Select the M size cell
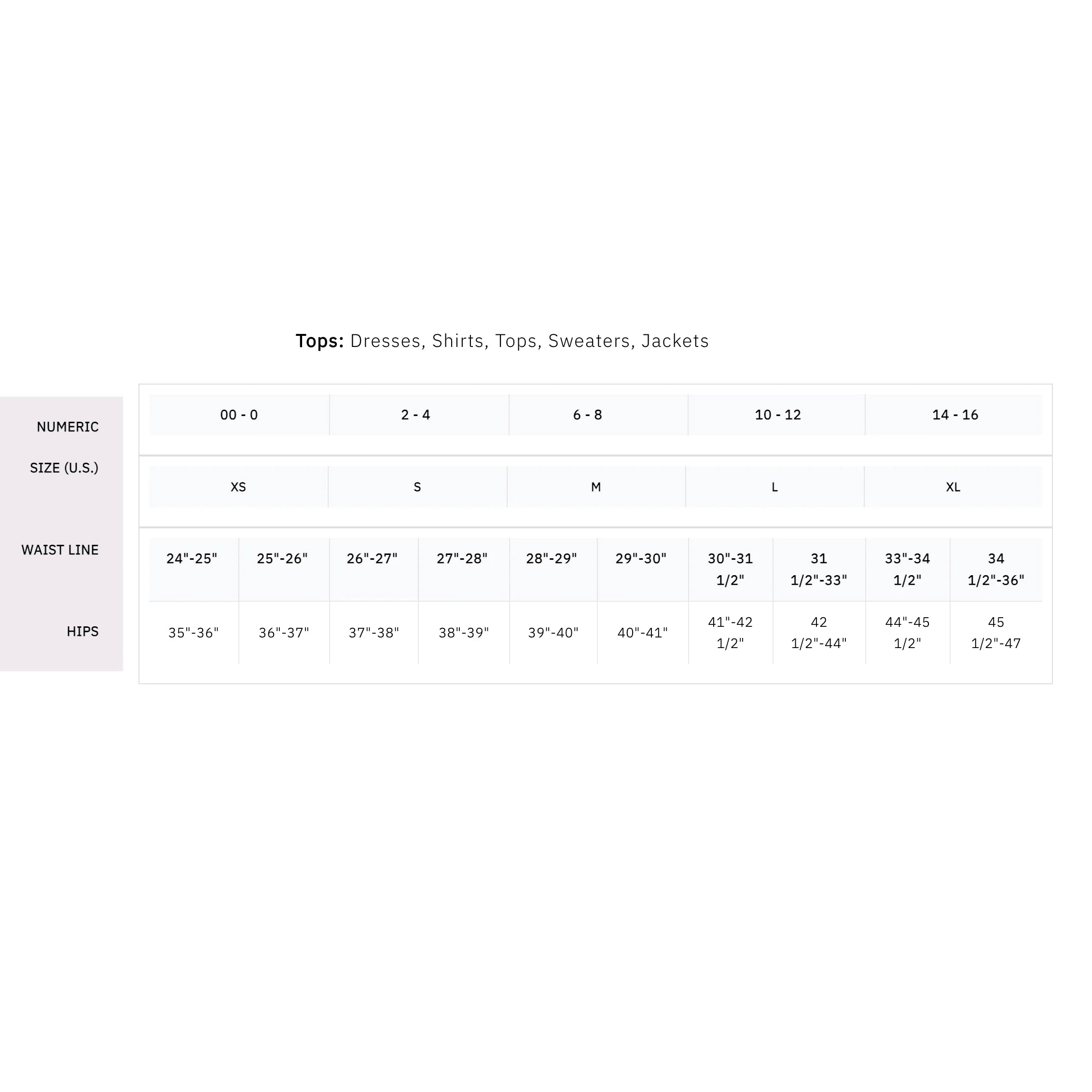 596,487
